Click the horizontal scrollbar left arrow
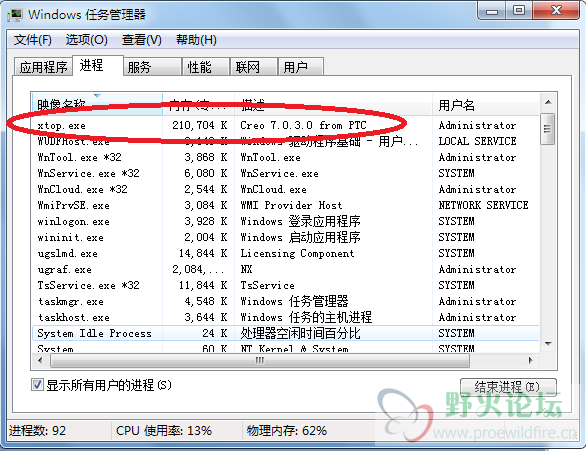The image size is (586, 451). tap(40, 361)
